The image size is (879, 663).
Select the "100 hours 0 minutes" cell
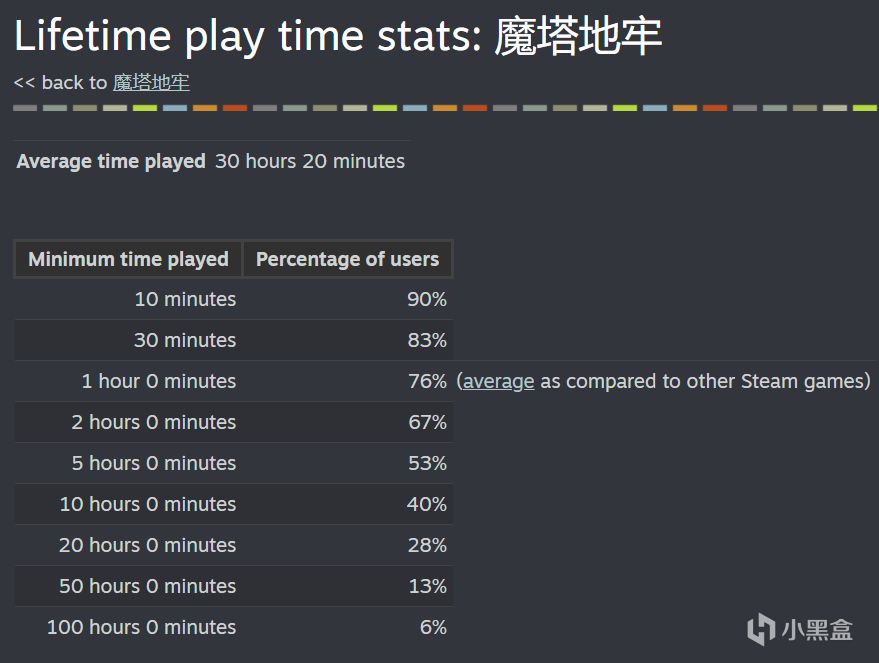[x=142, y=627]
